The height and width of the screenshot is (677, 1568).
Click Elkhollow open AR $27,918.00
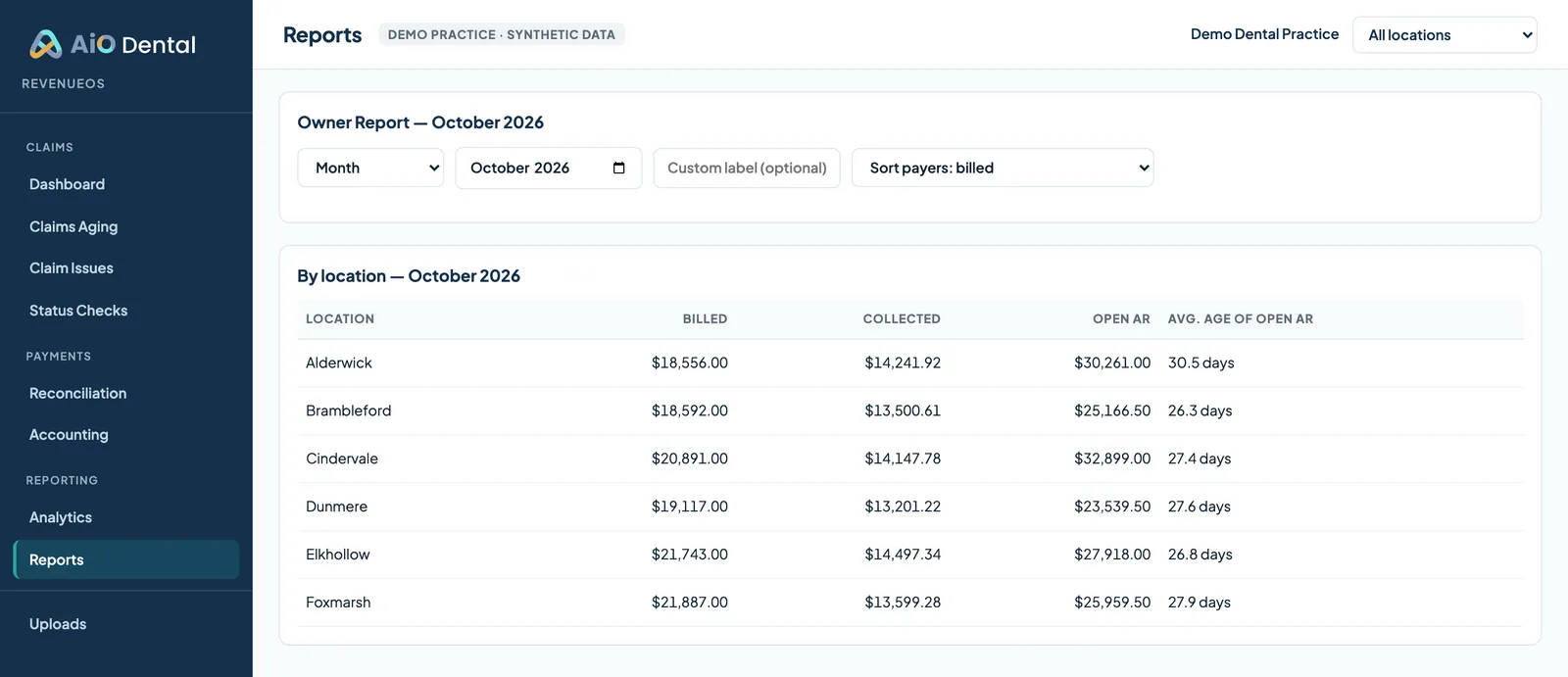(x=1112, y=555)
